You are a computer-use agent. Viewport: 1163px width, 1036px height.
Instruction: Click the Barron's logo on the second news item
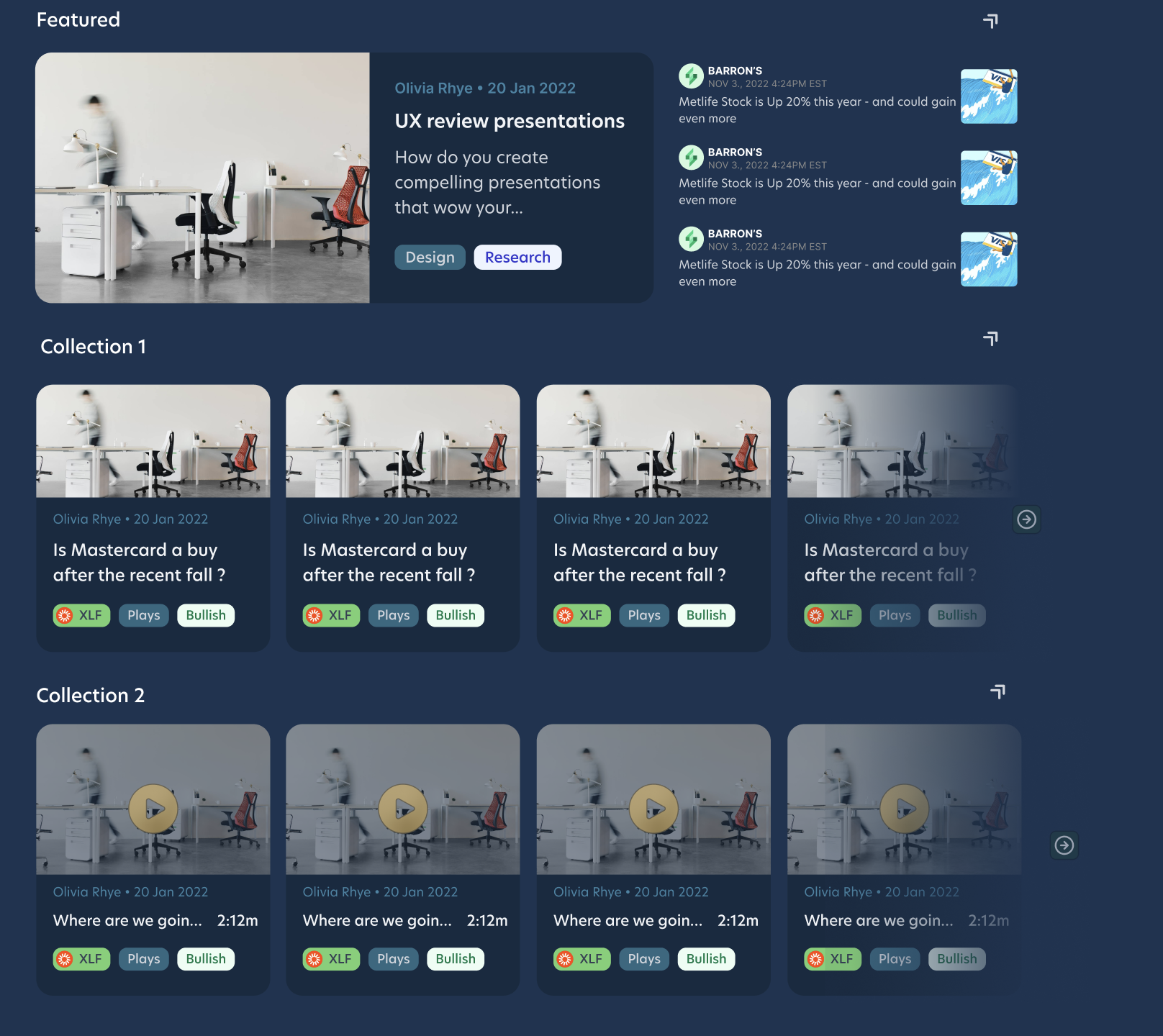point(691,157)
